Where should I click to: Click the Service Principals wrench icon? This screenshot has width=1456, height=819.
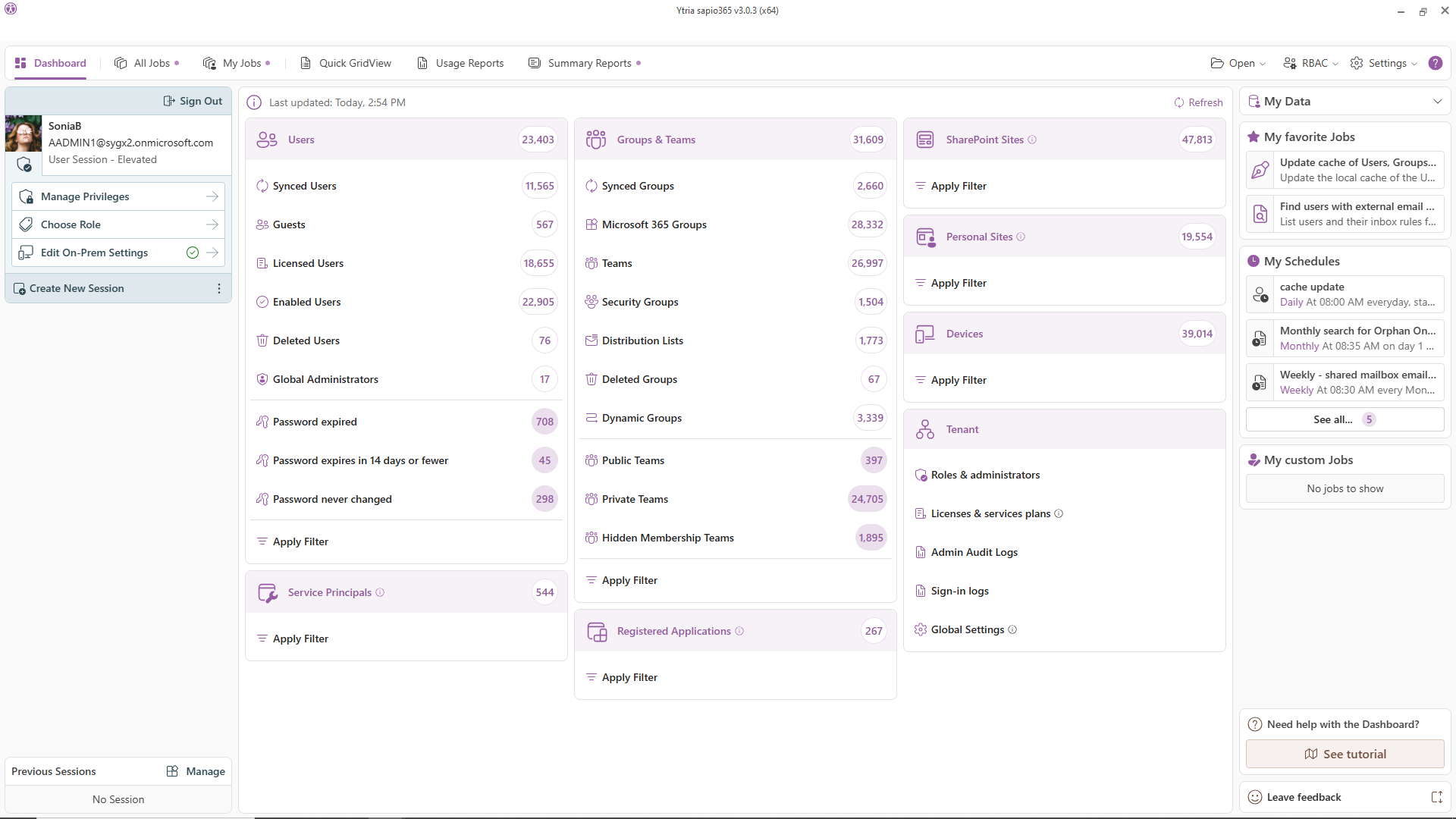coord(267,592)
